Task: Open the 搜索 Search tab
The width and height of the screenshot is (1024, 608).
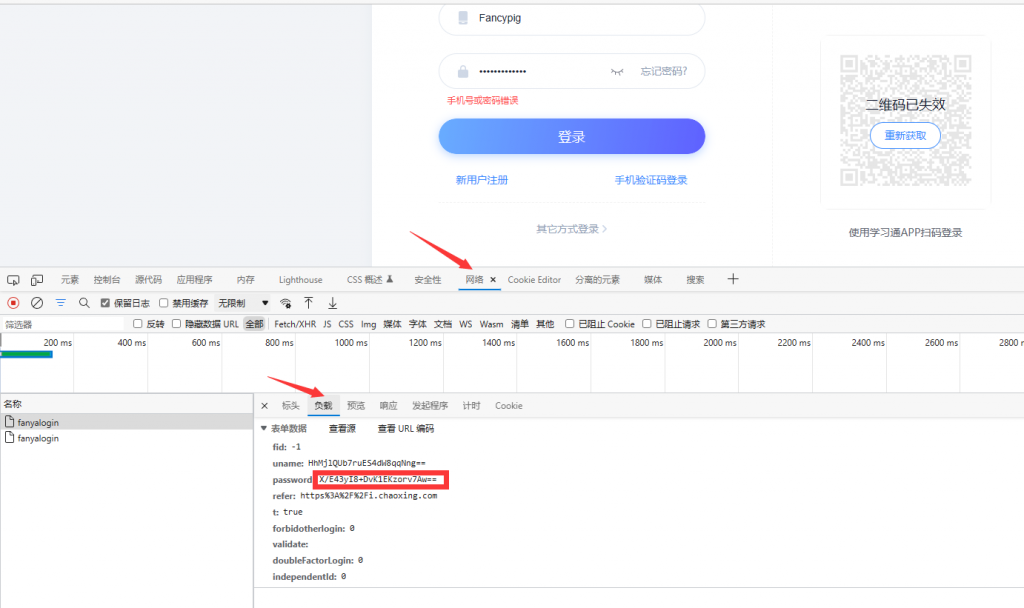Action: 695,280
